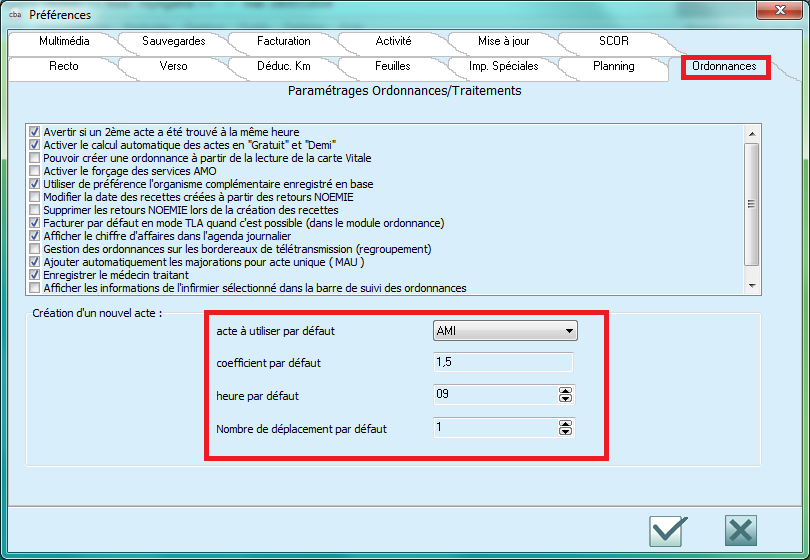
Task: Click "Création d'un nouvel acte :" label
Action: click(97, 313)
